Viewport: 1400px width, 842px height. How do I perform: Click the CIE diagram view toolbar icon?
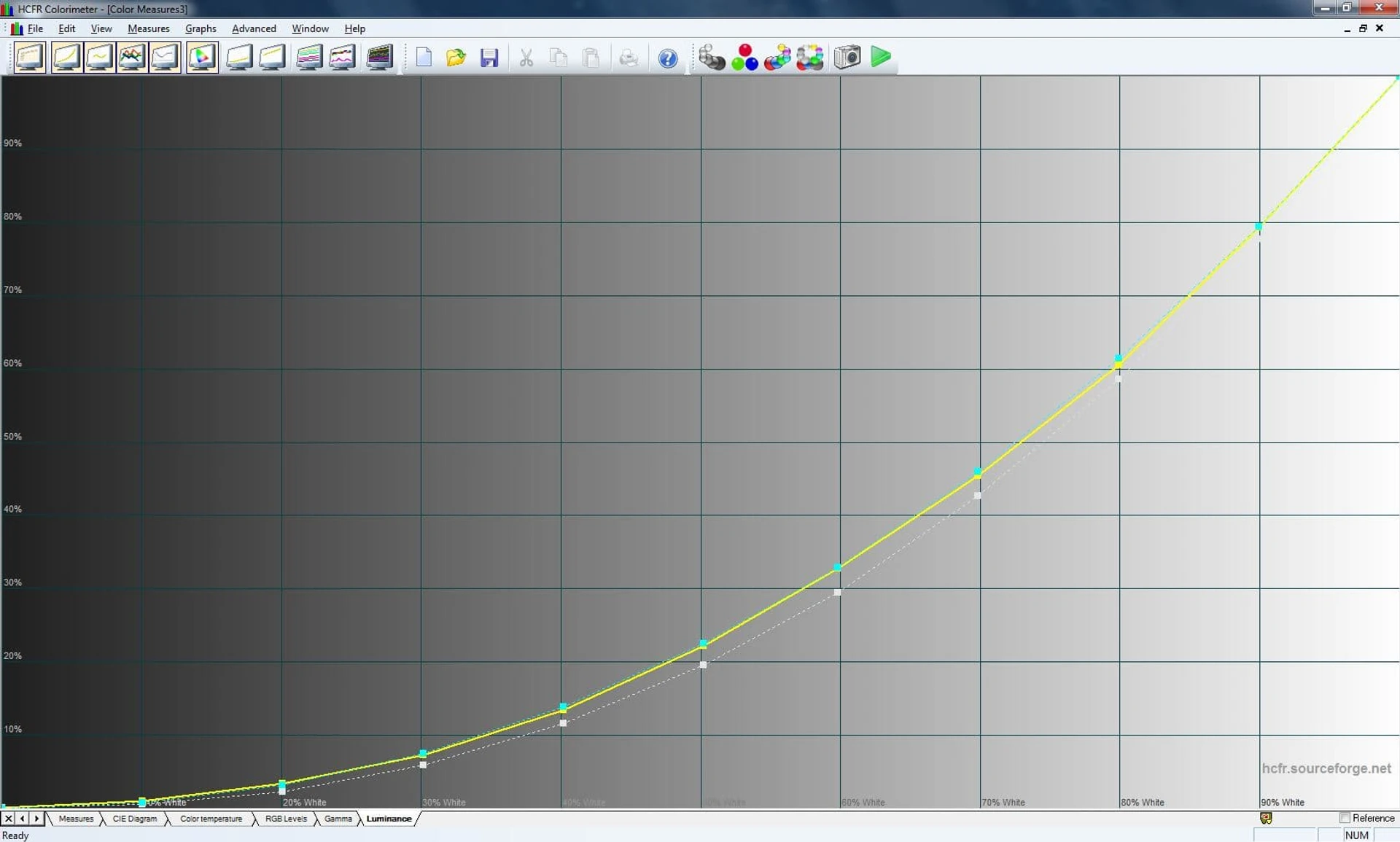point(202,57)
